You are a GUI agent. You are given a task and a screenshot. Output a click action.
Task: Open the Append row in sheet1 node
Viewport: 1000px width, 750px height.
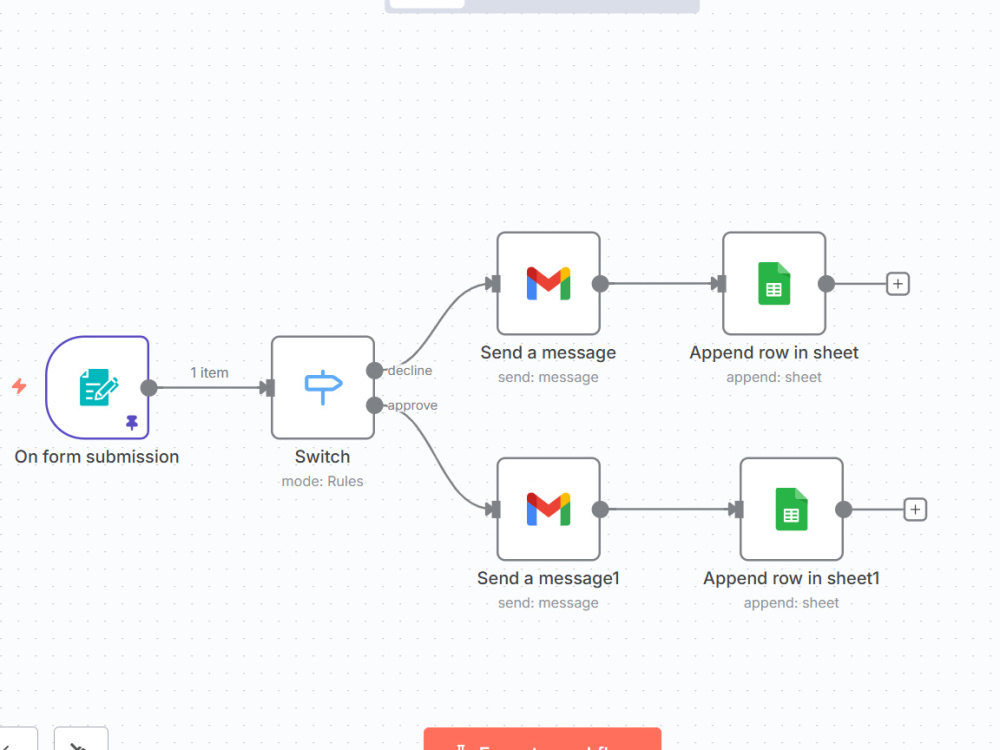[791, 509]
